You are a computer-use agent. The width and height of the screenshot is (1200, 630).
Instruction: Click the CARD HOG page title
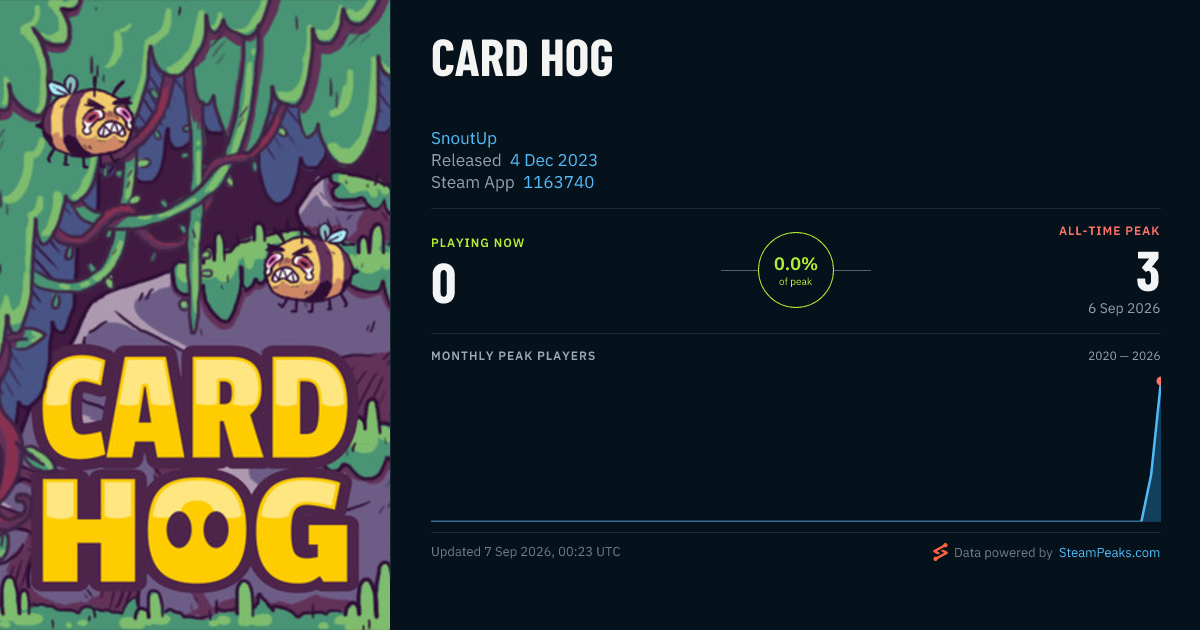pyautogui.click(x=522, y=60)
